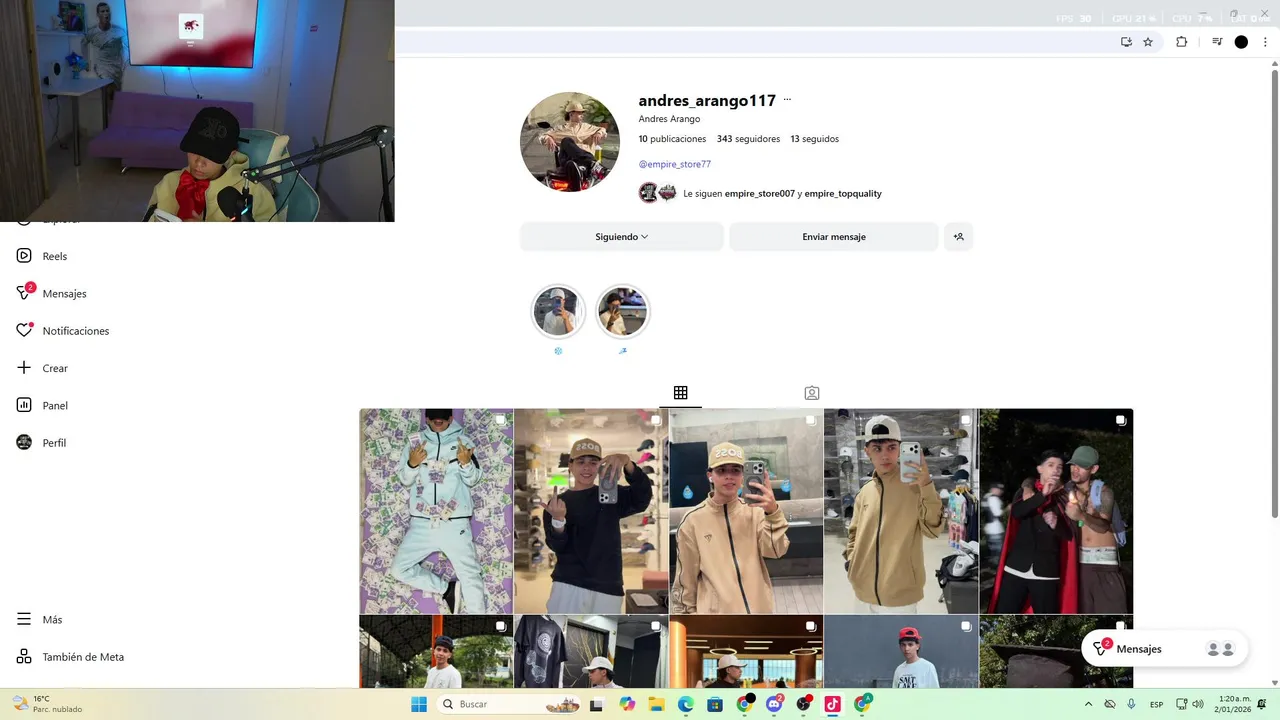Bookmark this page with star icon
The width and height of the screenshot is (1280, 720).
tap(1148, 42)
